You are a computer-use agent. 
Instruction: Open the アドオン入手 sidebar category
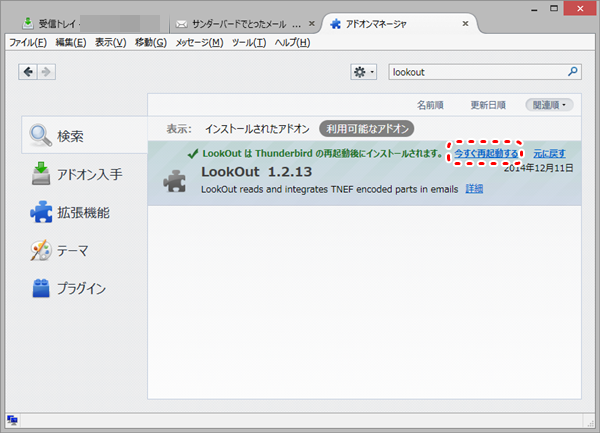85,174
